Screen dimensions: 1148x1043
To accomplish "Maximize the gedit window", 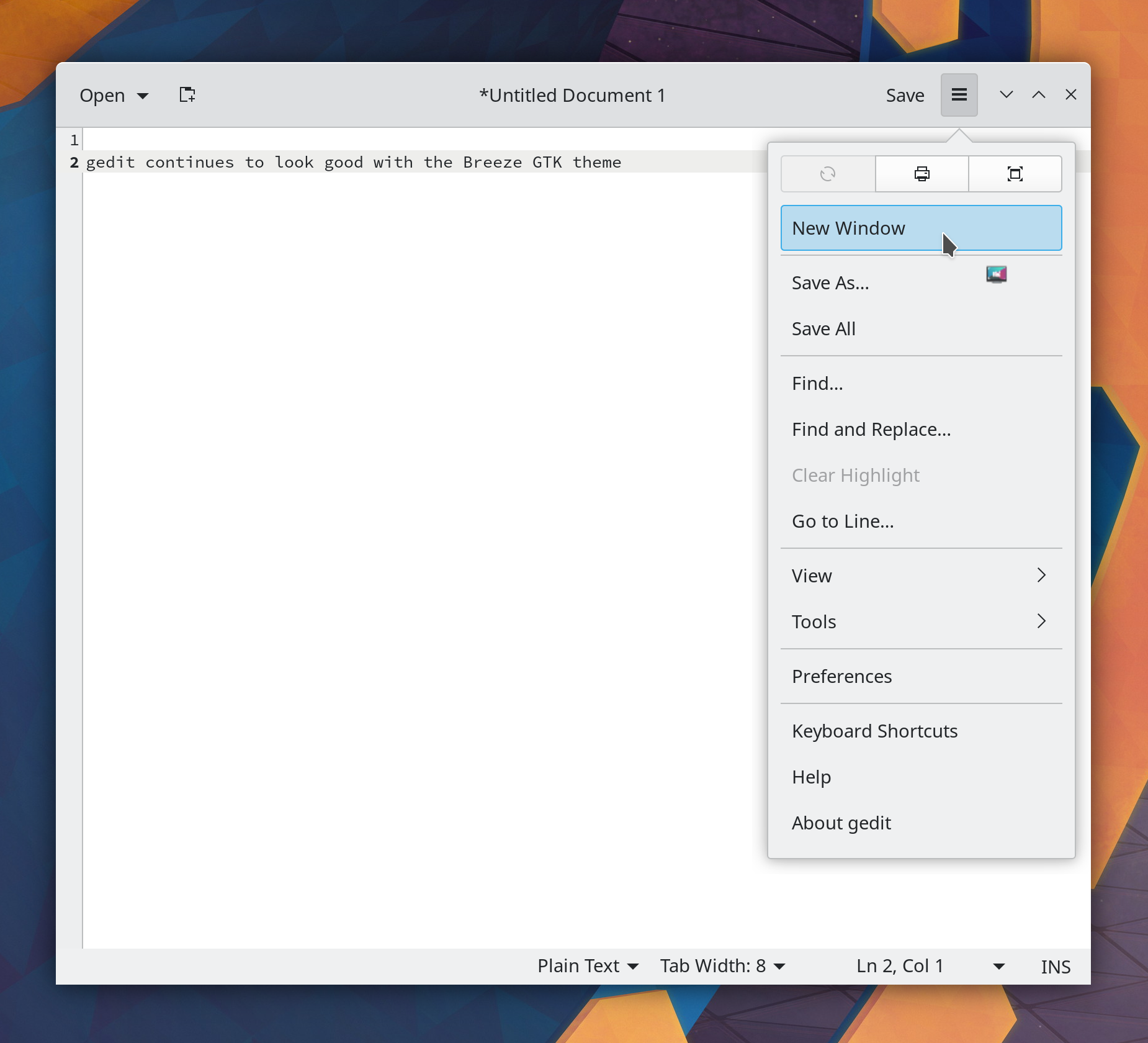I will tap(1038, 95).
